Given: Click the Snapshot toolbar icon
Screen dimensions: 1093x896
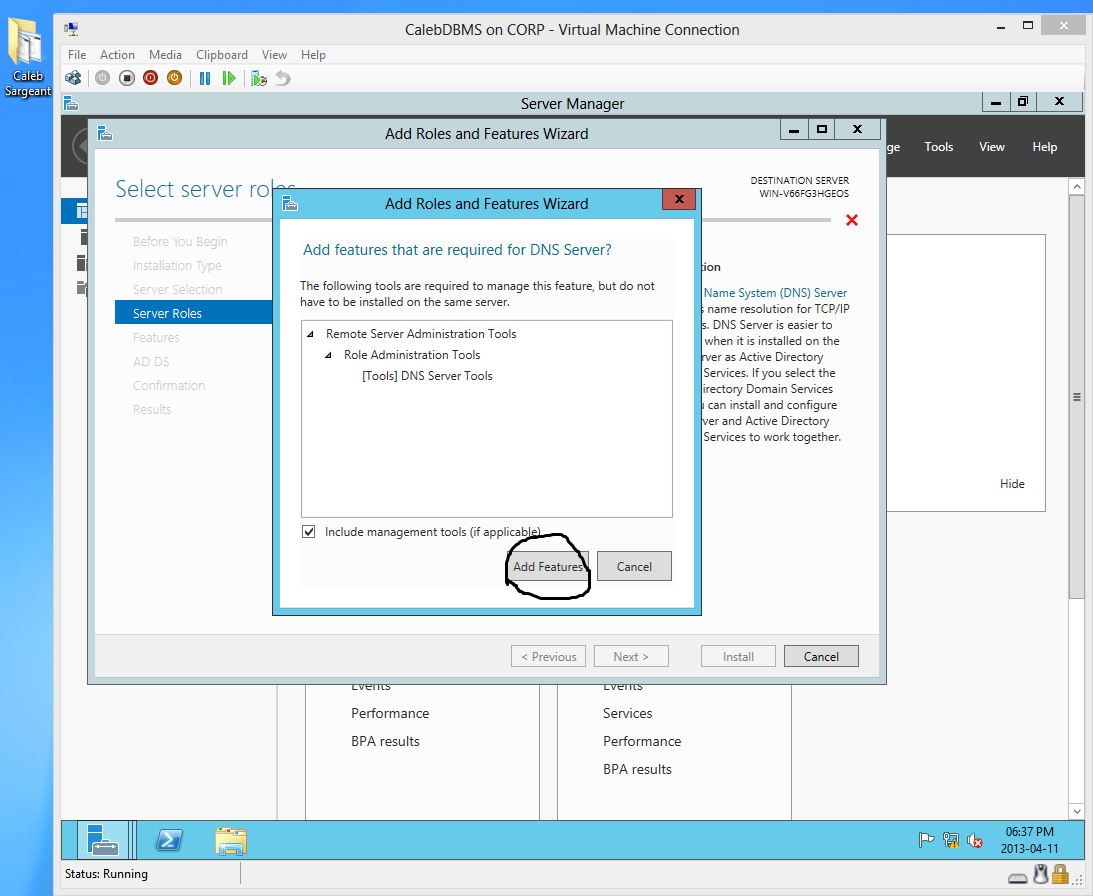Looking at the screenshot, I should [259, 78].
